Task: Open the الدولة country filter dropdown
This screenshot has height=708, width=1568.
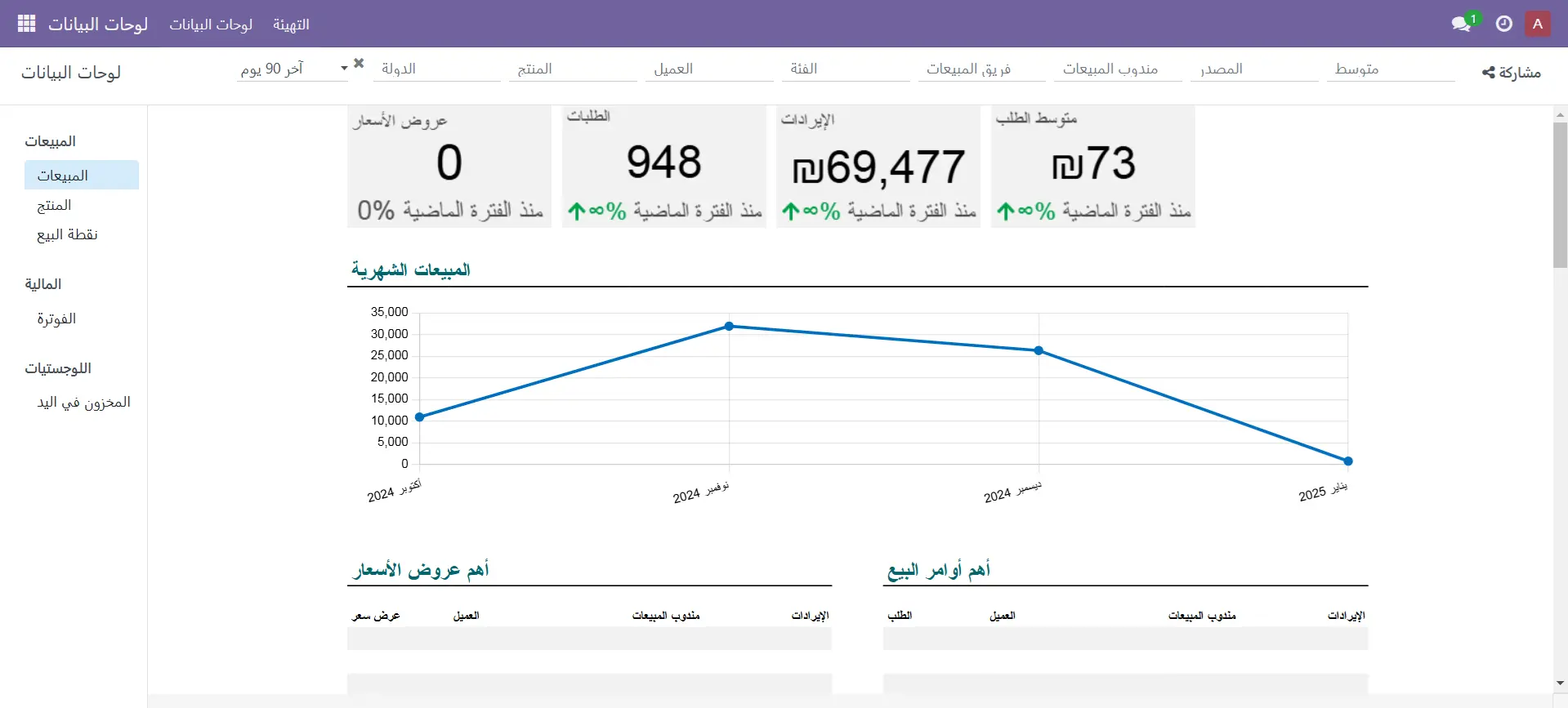Action: 437,69
